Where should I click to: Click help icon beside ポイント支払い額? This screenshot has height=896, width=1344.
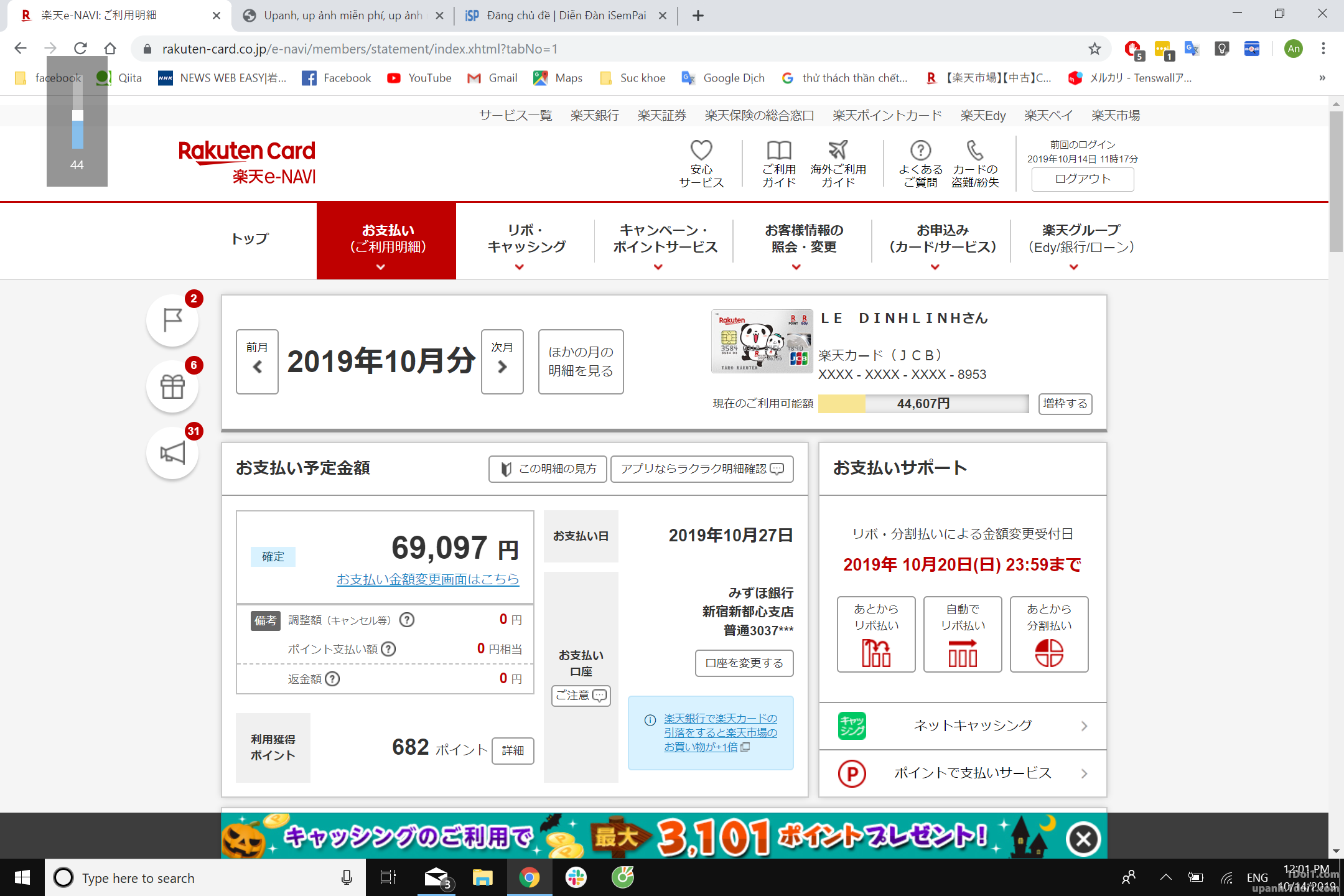pos(388,649)
